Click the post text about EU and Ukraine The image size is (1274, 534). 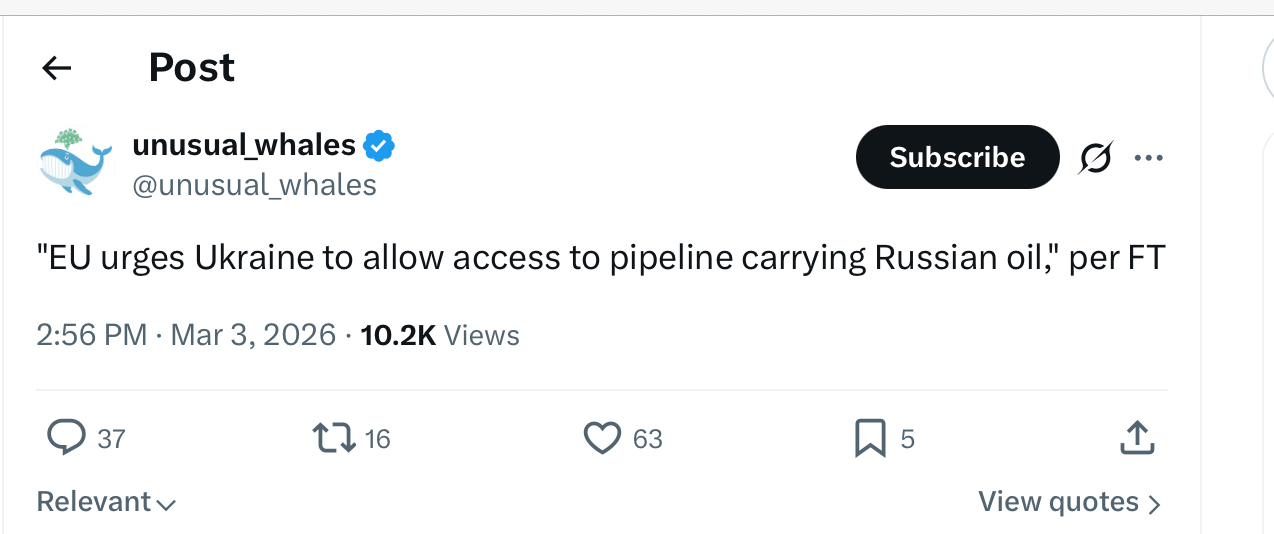[x=600, y=258]
